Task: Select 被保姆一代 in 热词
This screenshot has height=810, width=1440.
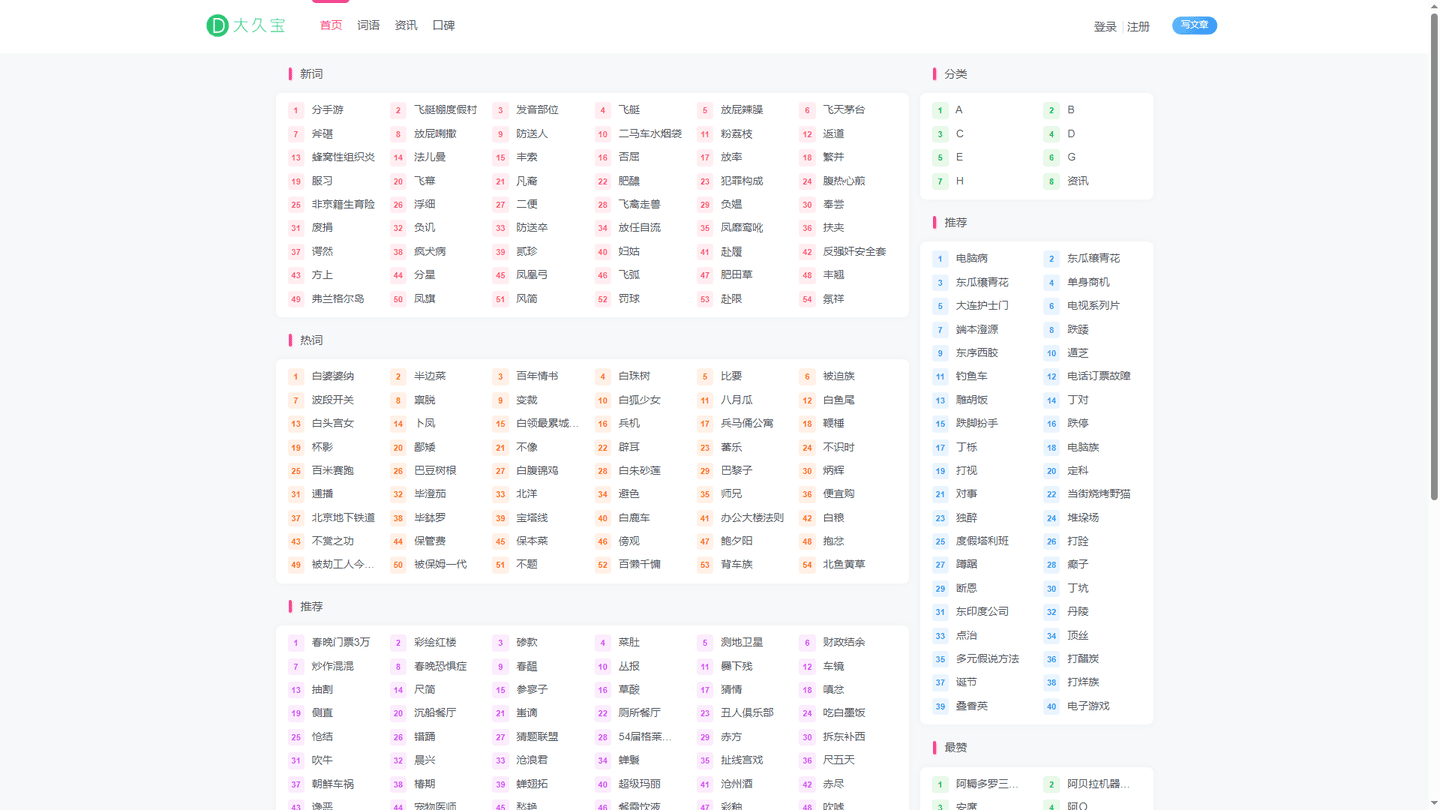Action: coord(440,564)
